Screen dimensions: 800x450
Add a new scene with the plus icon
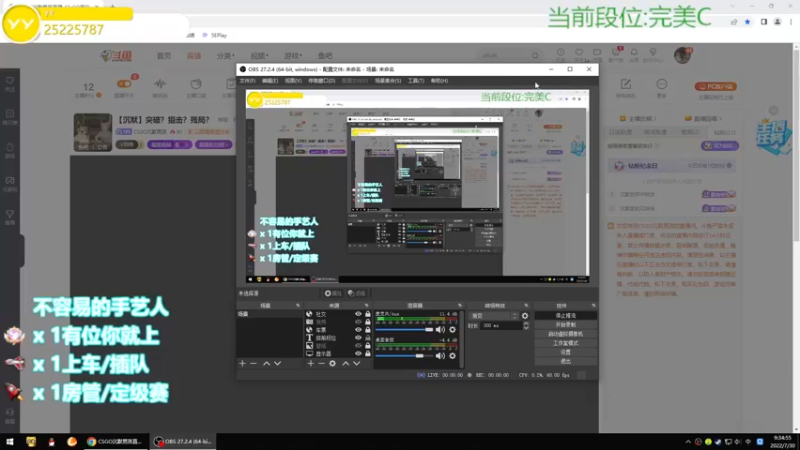click(242, 363)
